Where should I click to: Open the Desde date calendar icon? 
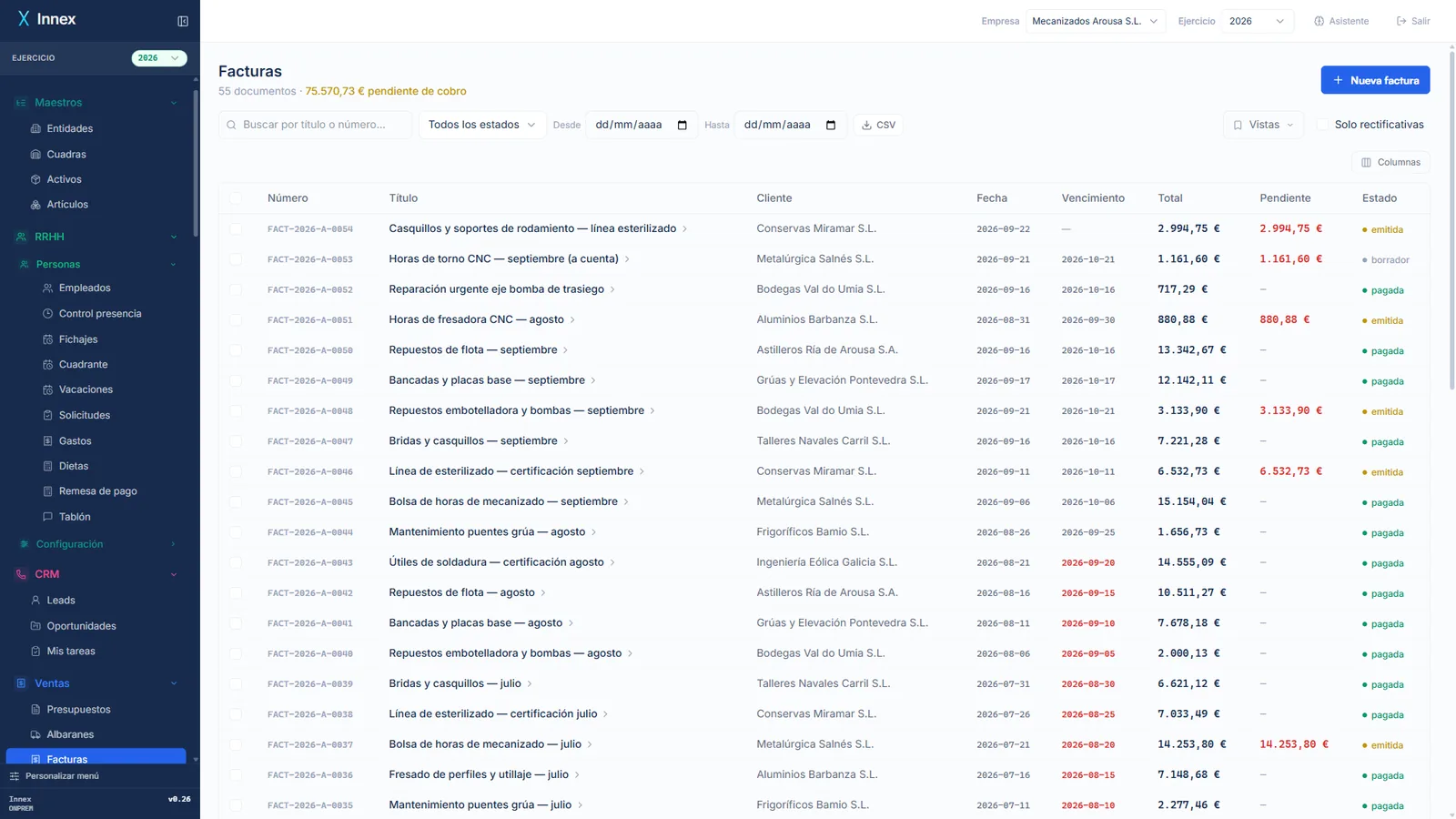coord(682,125)
